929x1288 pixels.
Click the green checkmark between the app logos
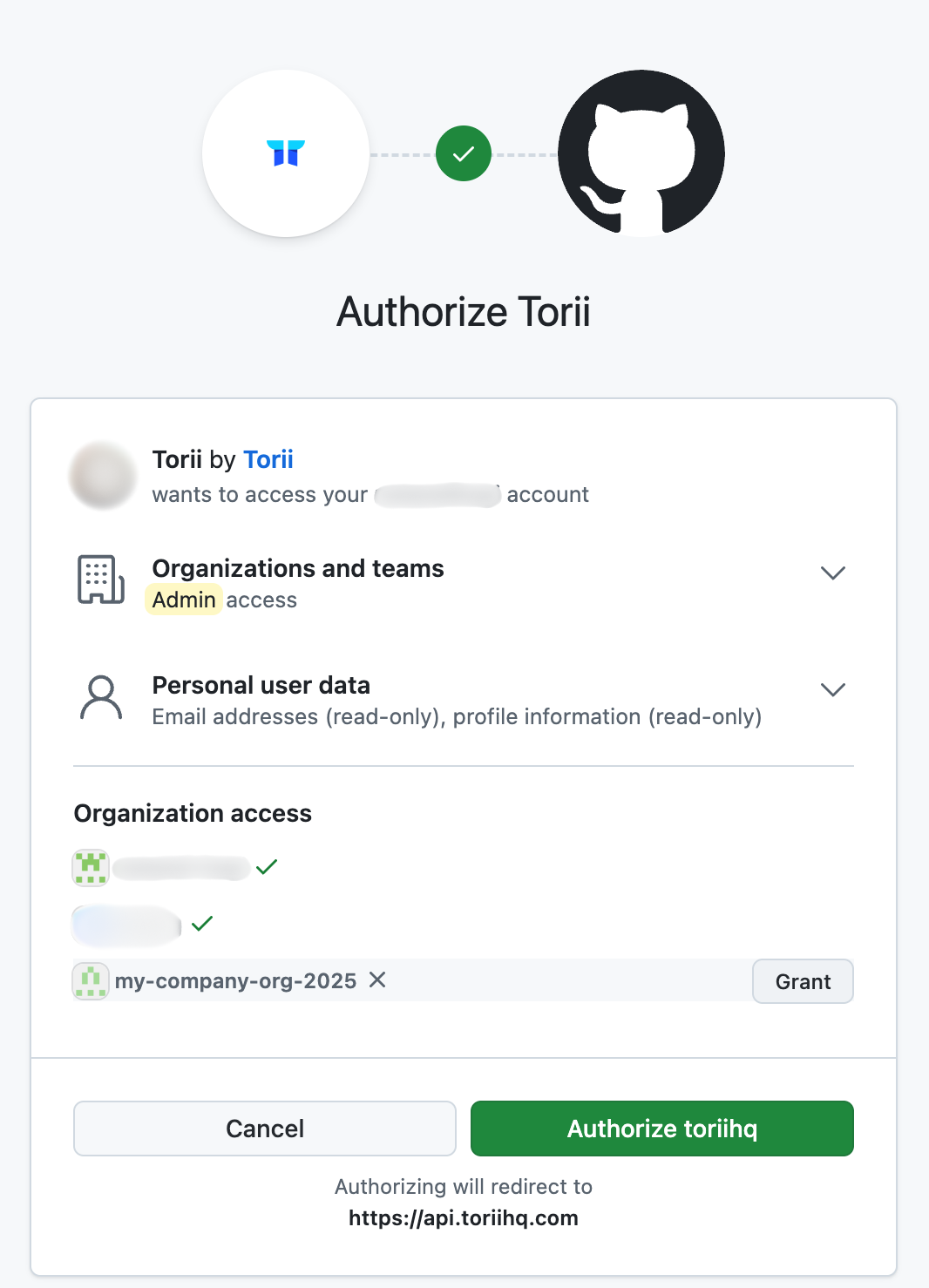pos(463,153)
